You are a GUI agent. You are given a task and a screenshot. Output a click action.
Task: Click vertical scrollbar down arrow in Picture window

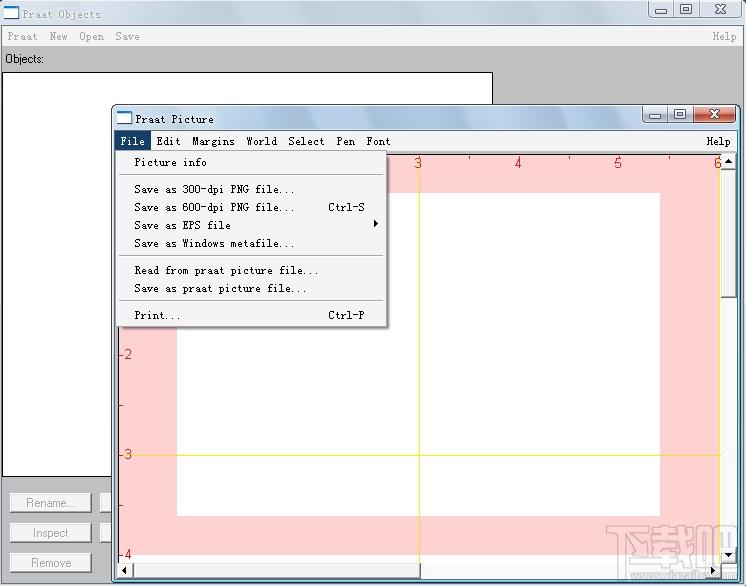pos(728,555)
